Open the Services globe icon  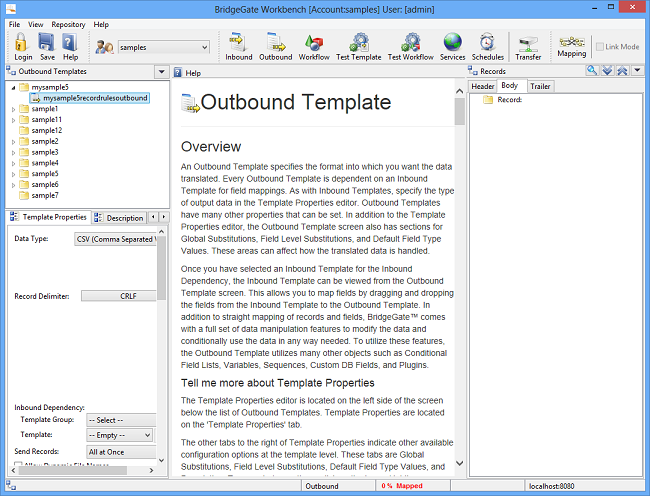click(452, 42)
